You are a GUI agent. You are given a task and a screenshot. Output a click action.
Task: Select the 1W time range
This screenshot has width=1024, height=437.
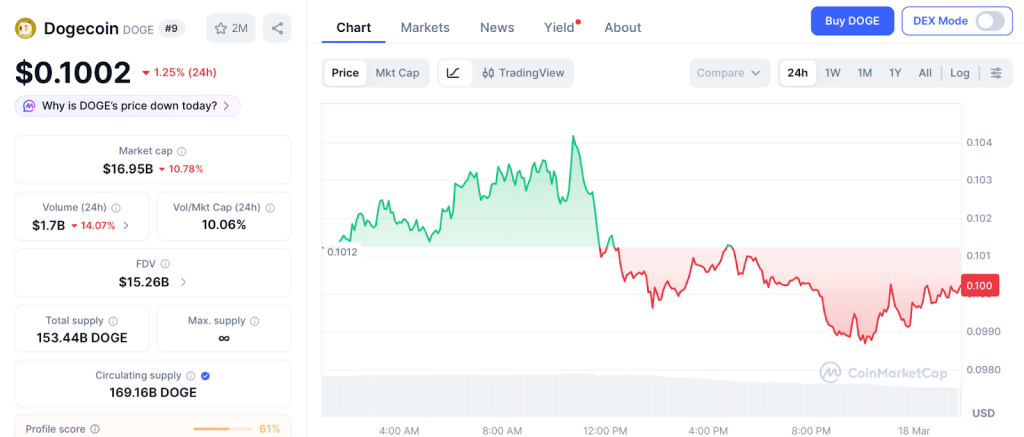(x=832, y=73)
